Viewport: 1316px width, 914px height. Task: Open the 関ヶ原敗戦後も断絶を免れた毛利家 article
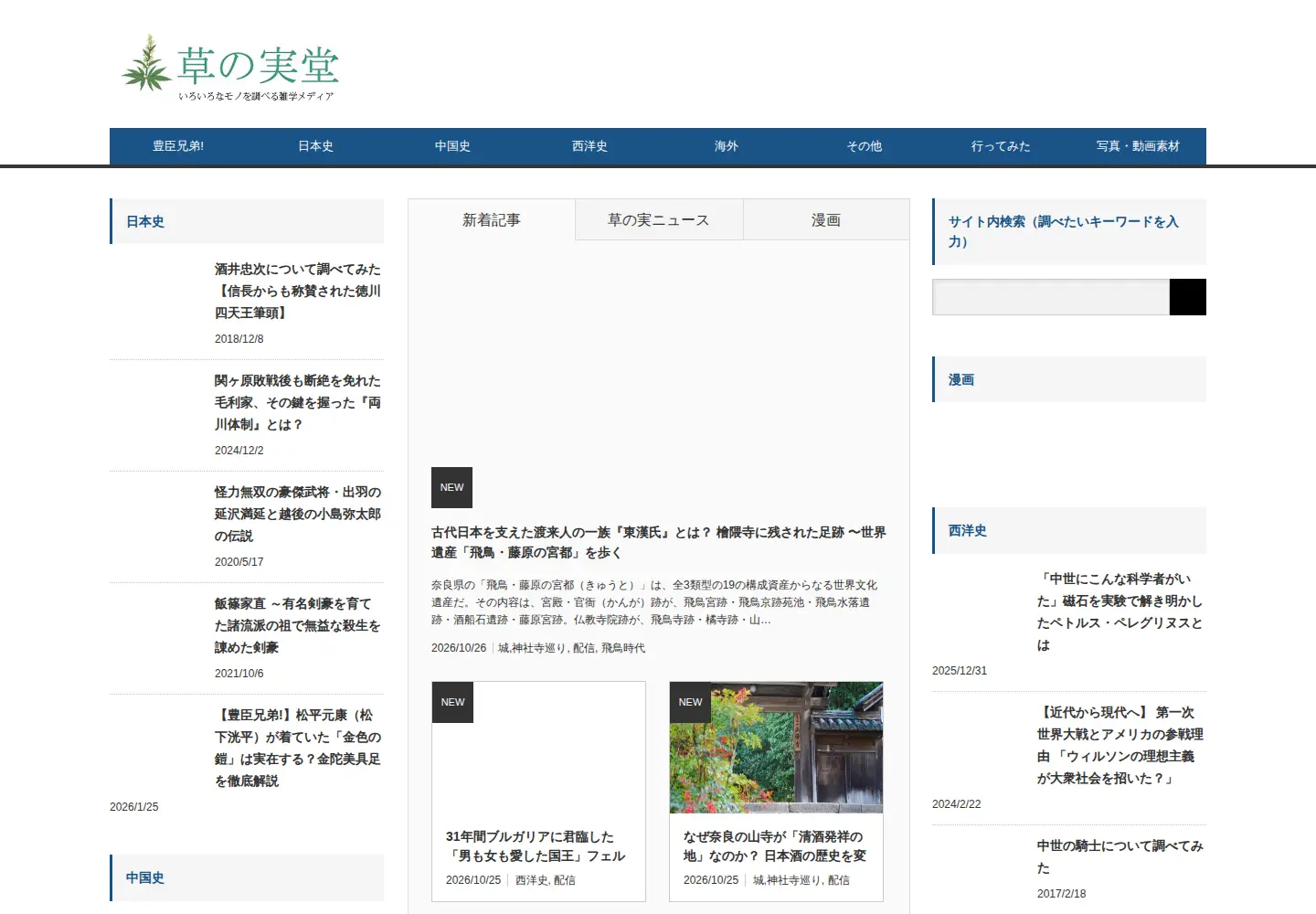pos(298,402)
